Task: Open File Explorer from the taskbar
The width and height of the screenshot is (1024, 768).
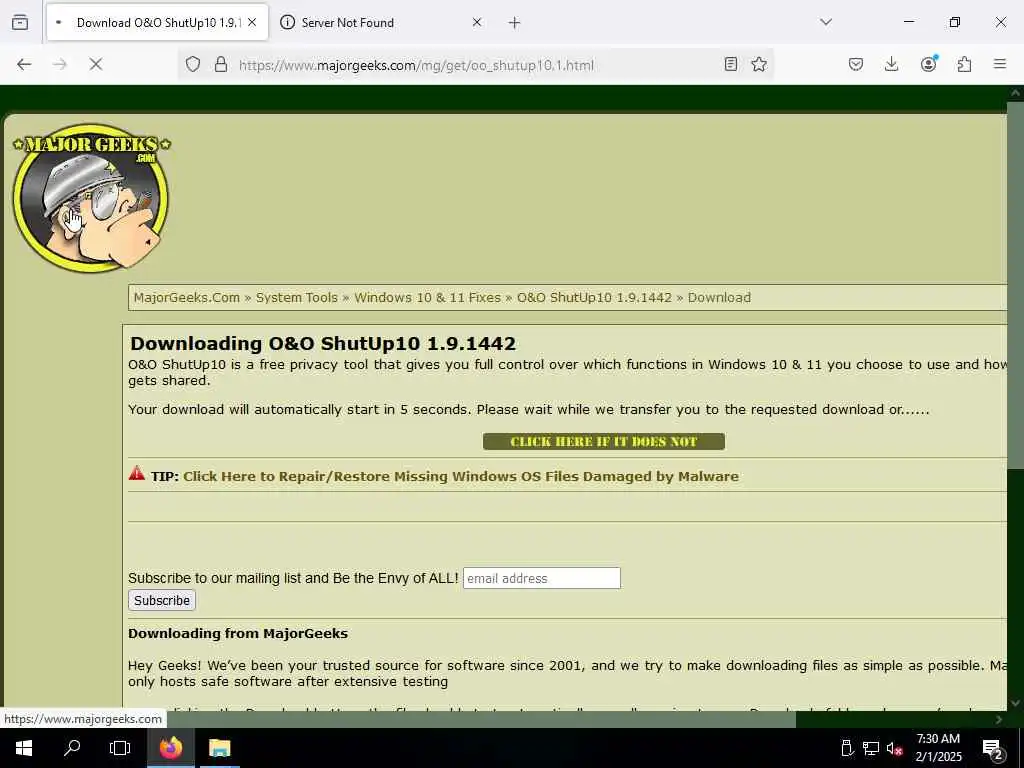Action: 219,748
